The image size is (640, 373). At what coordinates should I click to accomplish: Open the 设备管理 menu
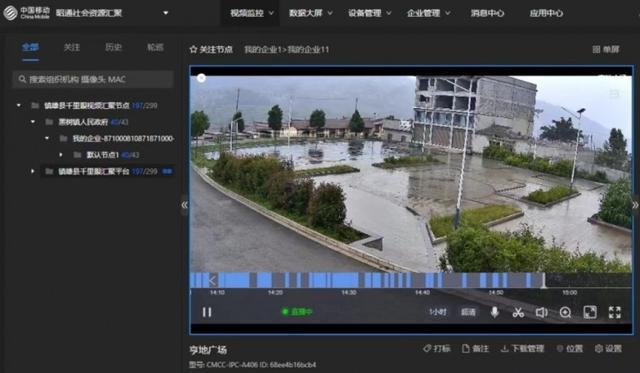pos(369,13)
